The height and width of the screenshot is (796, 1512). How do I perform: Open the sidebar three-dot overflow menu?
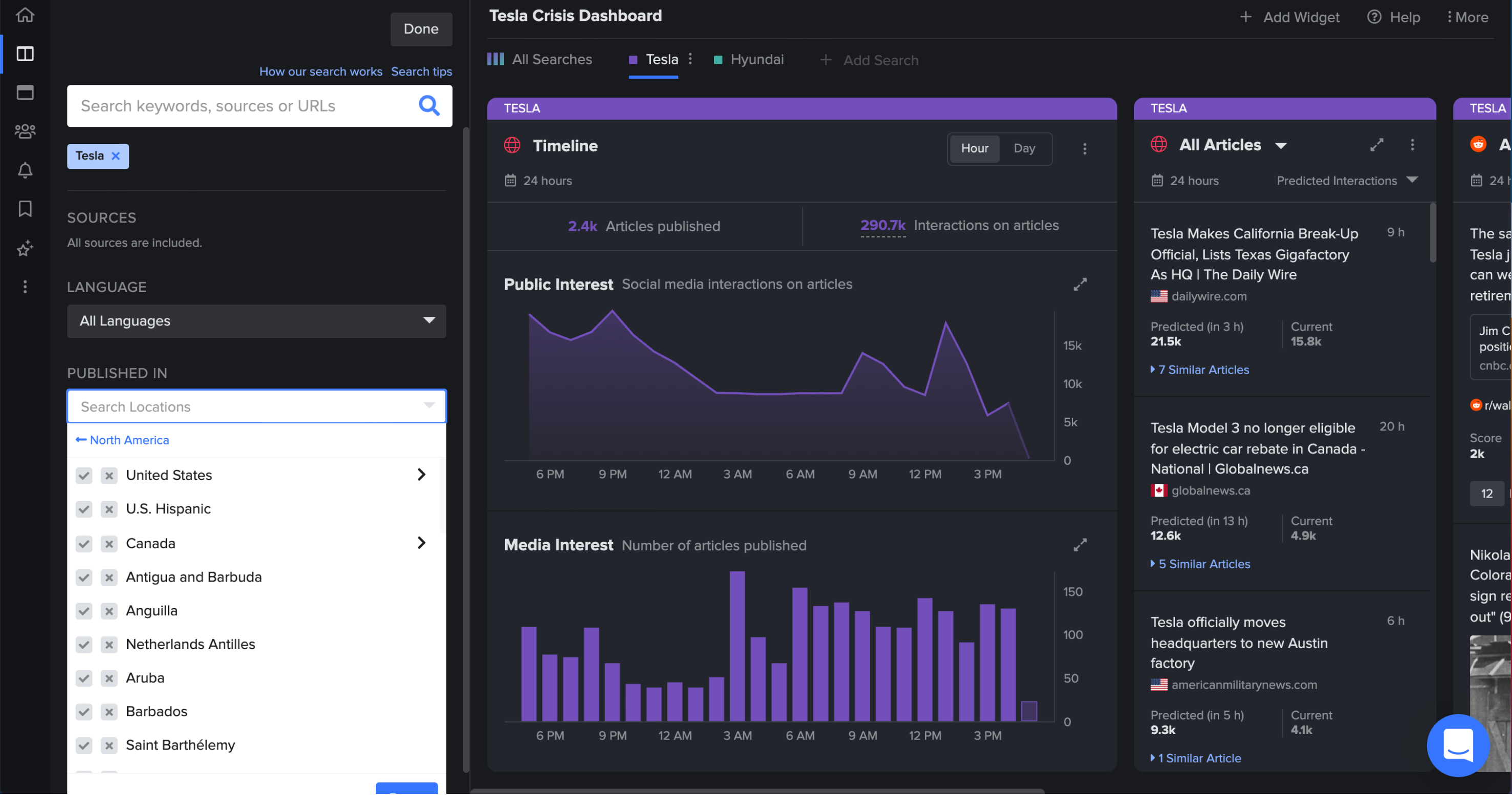pyautogui.click(x=25, y=287)
